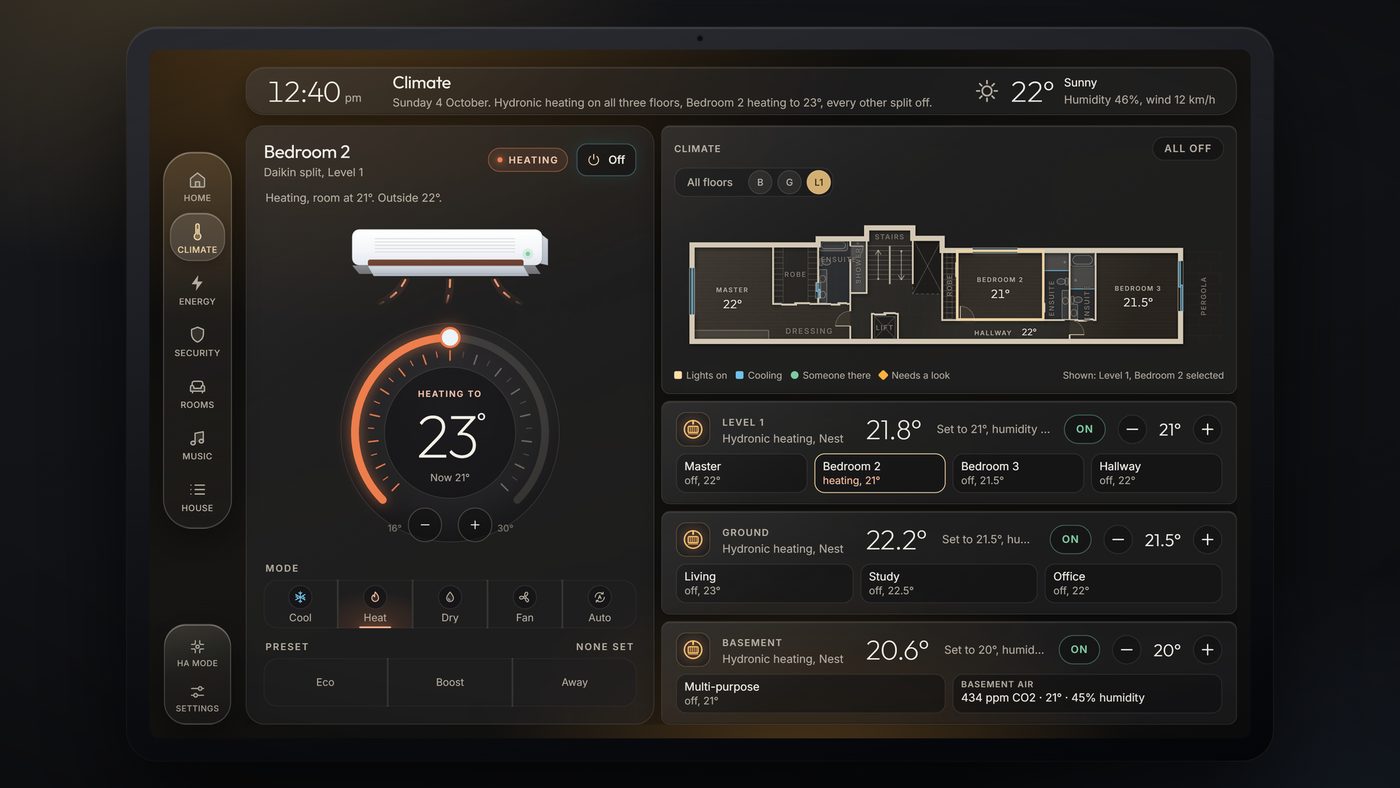This screenshot has height=788, width=1400.
Task: Toggle Ground heating ON switch
Action: click(1071, 539)
